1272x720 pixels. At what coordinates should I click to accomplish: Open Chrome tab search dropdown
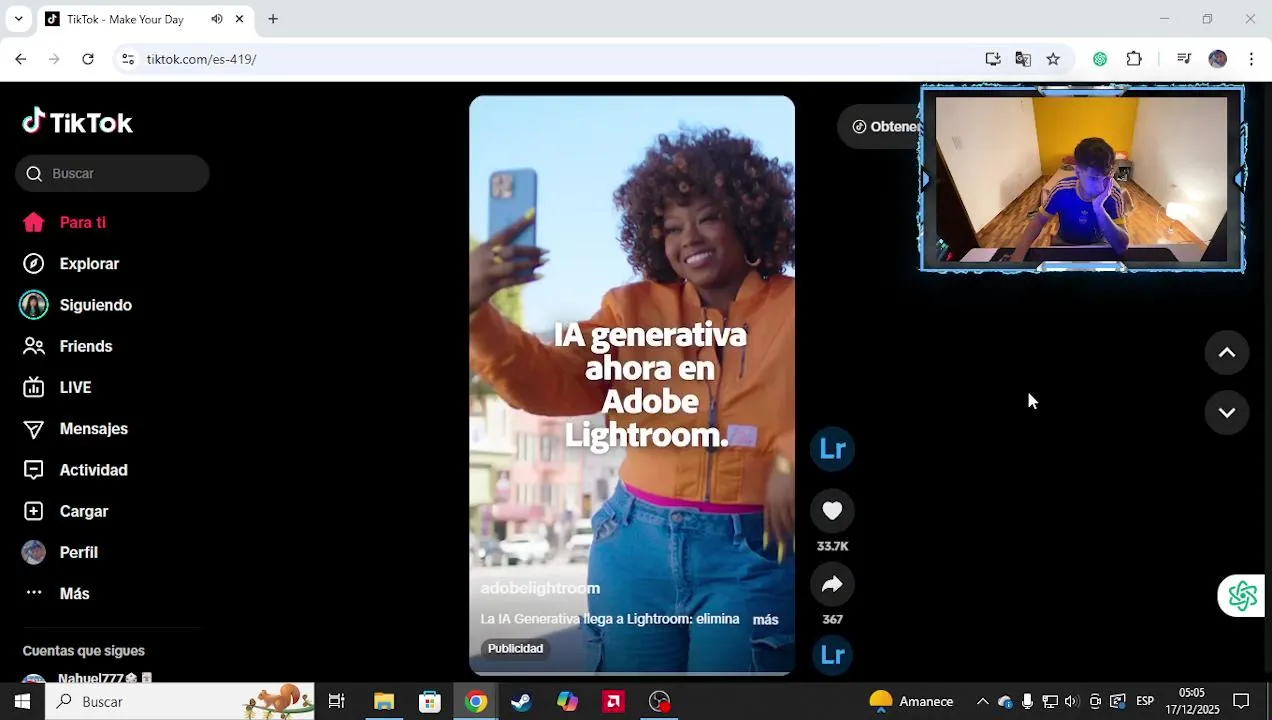click(x=18, y=19)
